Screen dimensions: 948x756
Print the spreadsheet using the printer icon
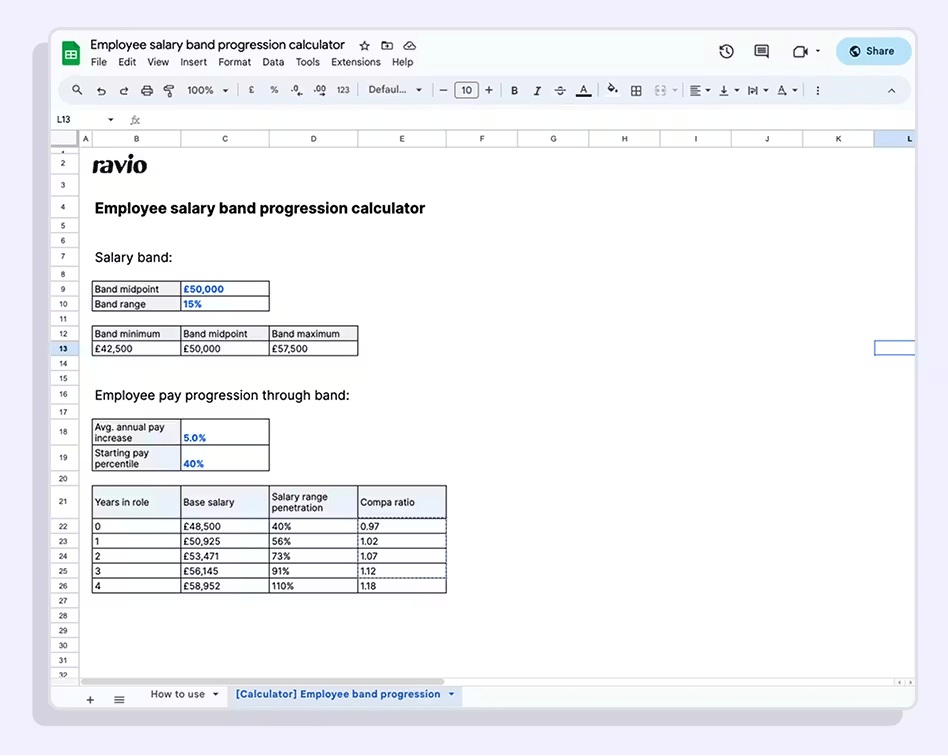147,90
